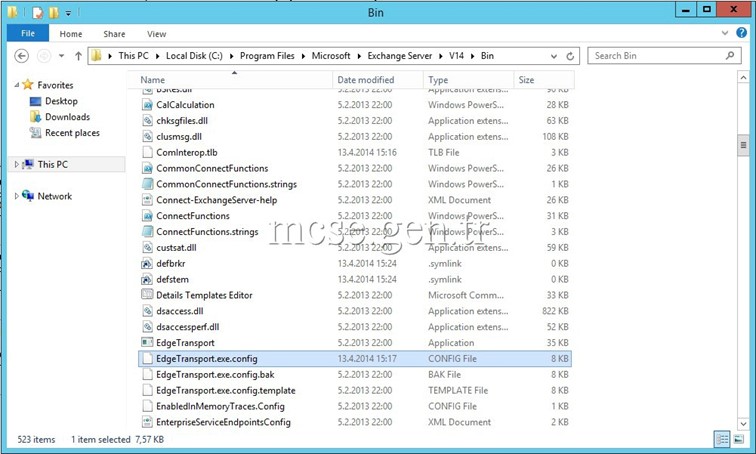Select 'EdgeTransport.exe.config.template' file name

[x=226, y=390]
